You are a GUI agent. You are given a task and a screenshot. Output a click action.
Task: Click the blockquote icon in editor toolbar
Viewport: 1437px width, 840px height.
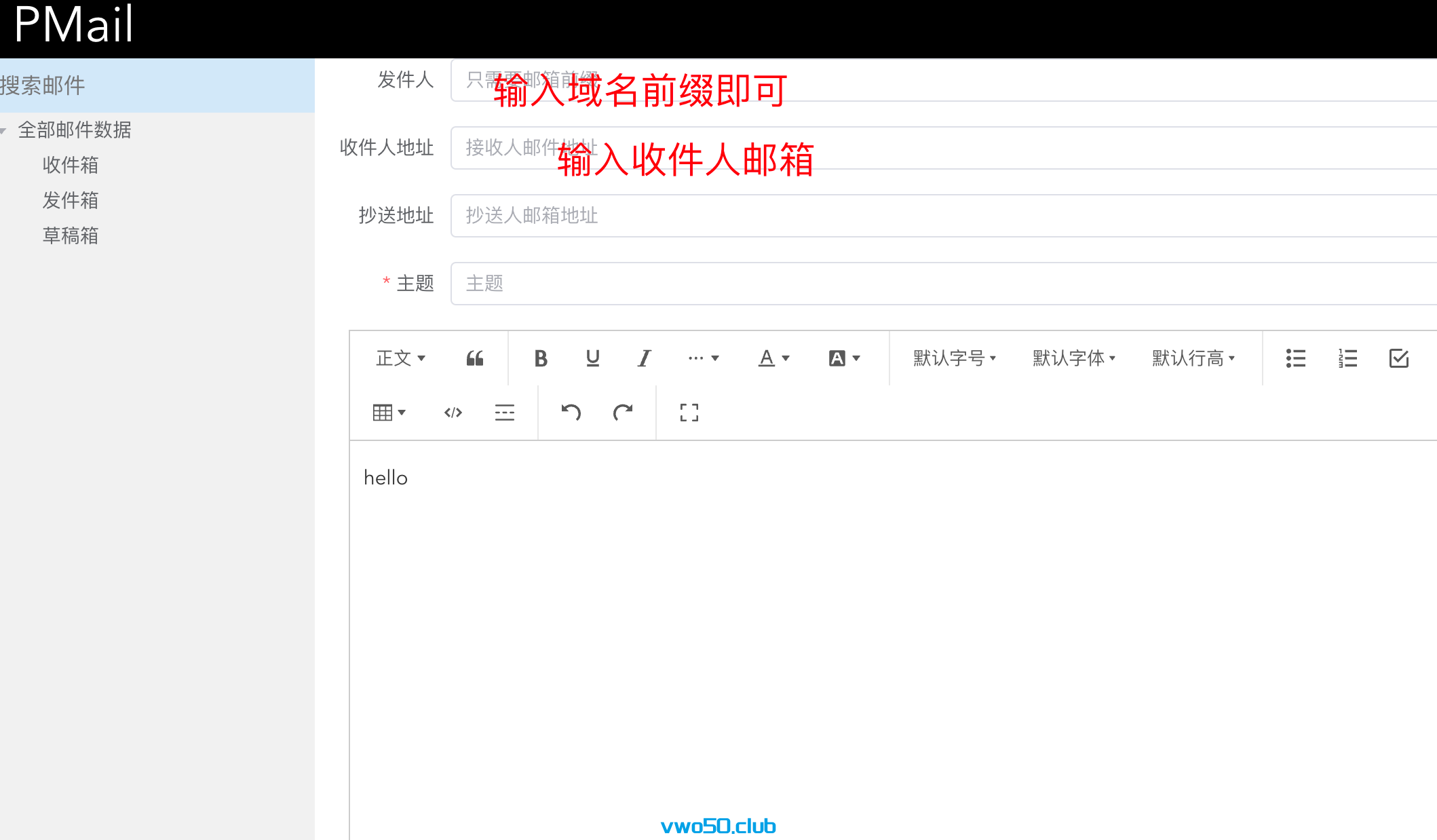click(474, 358)
